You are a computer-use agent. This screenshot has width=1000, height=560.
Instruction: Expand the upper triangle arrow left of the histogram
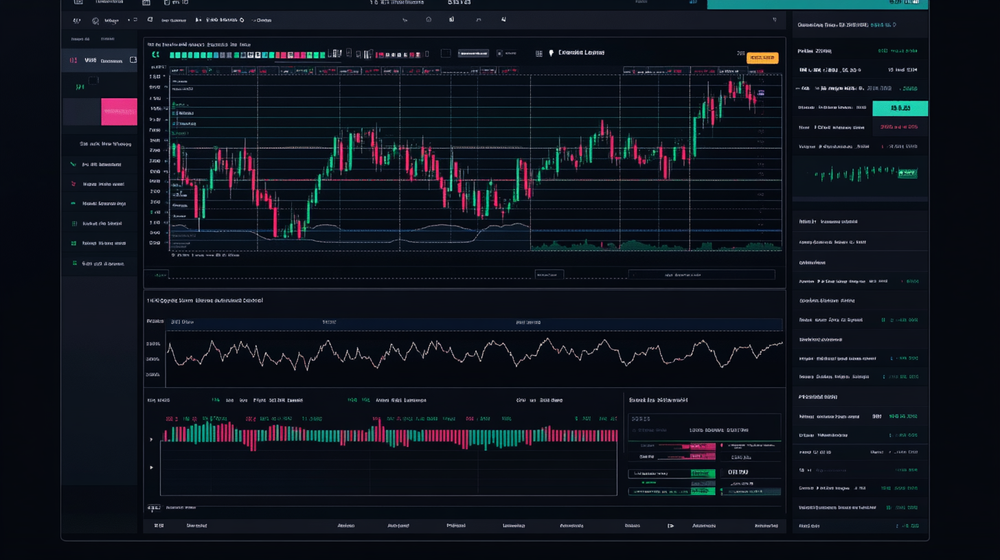point(152,437)
